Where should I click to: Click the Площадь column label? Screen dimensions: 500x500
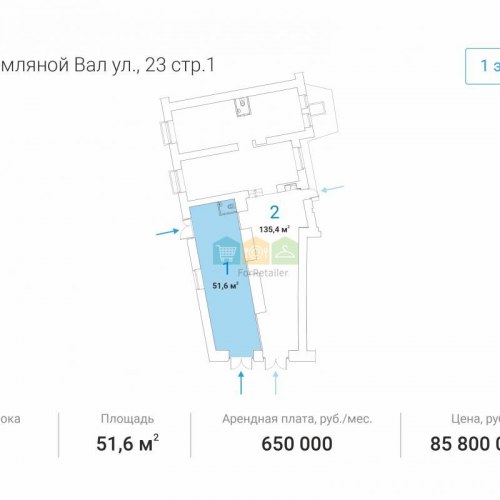[x=127, y=419]
